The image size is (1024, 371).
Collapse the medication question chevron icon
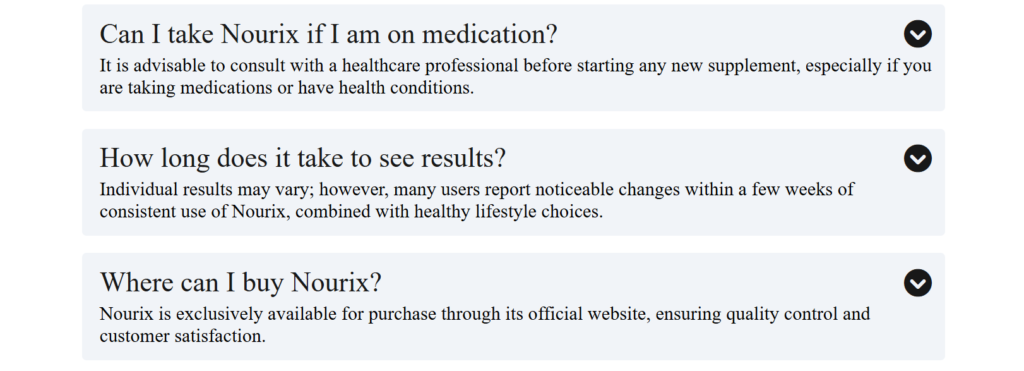(918, 34)
